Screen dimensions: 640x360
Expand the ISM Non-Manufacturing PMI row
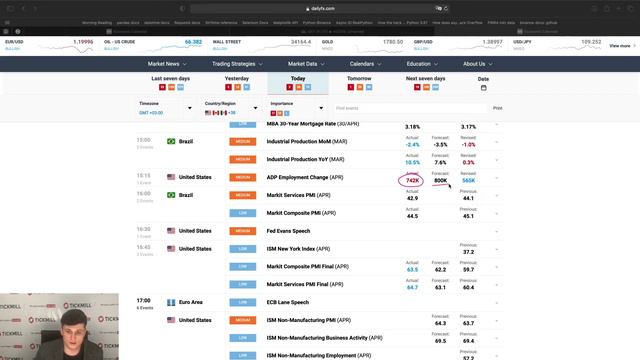point(497,321)
